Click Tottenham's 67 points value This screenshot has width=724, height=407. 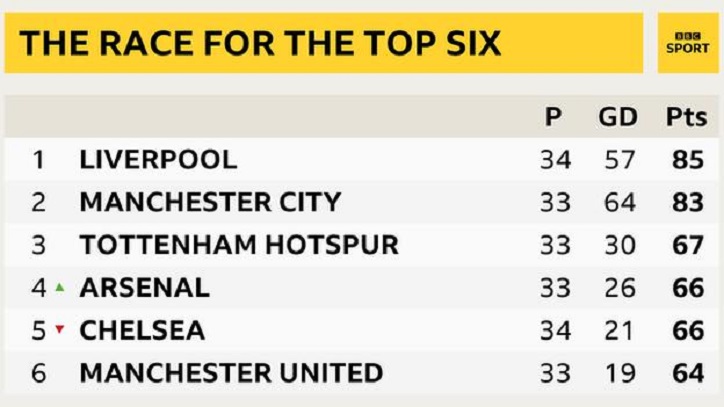tap(688, 245)
